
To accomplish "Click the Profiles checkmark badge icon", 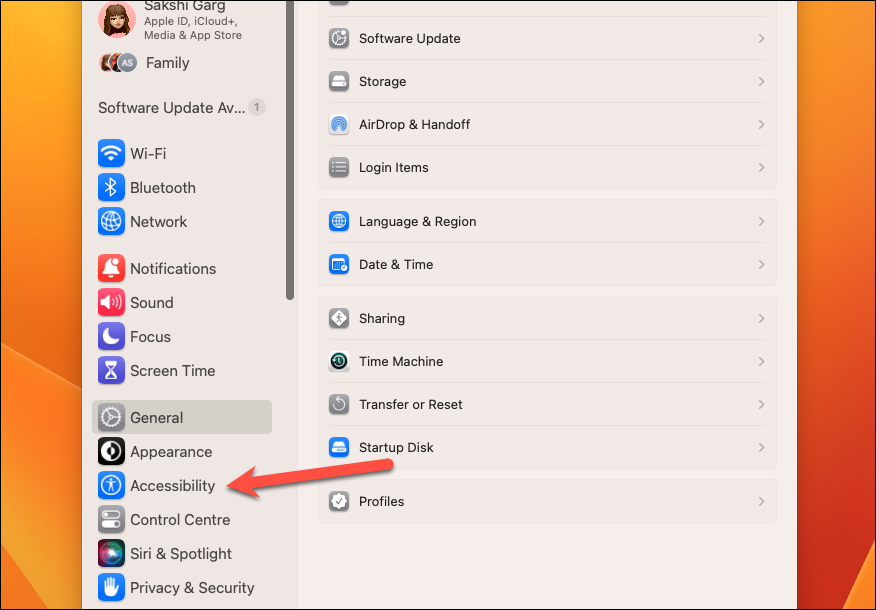I will tap(339, 502).
